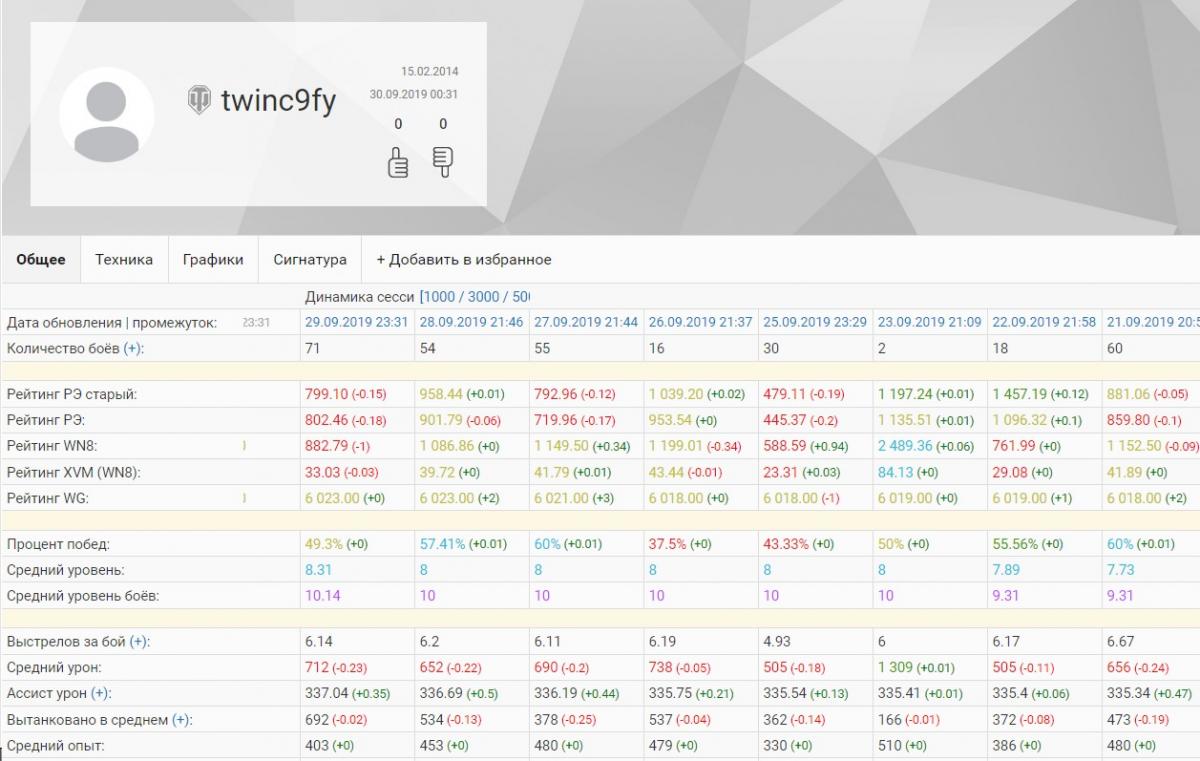Click the blocked damage value 692
The image size is (1200, 761).
click(316, 719)
